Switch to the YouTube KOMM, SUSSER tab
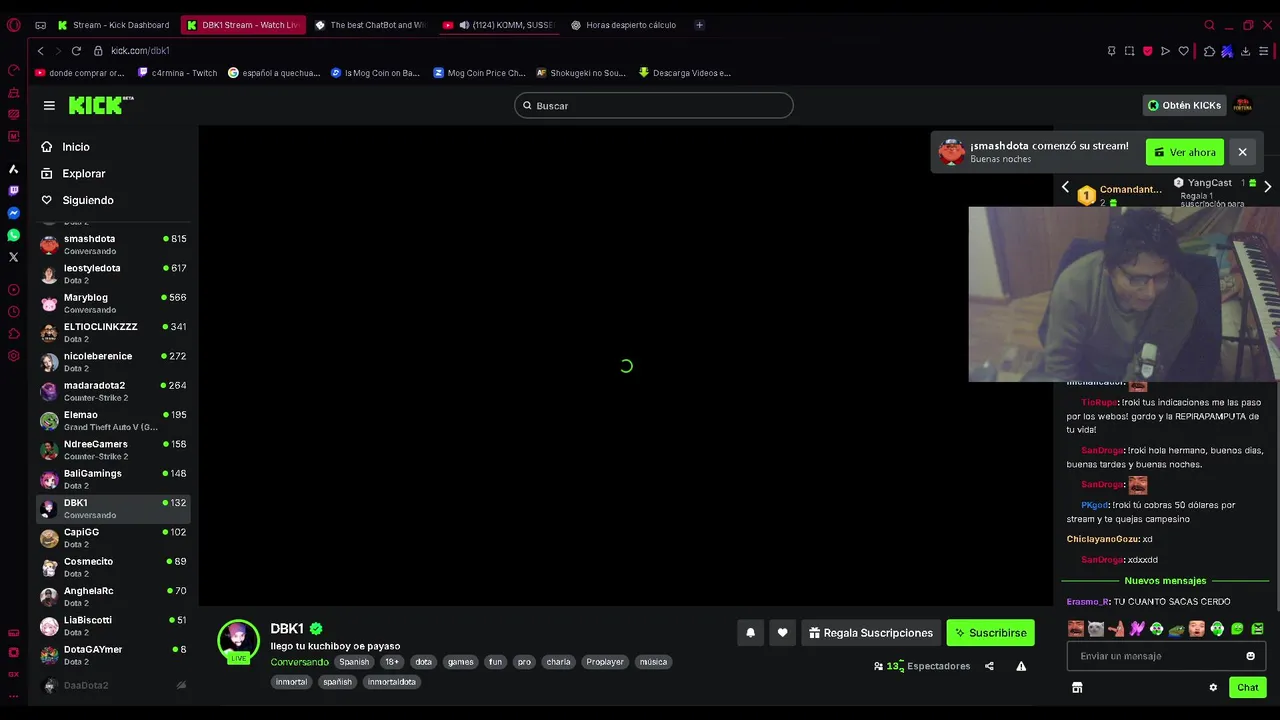This screenshot has height=720, width=1280. [497, 25]
